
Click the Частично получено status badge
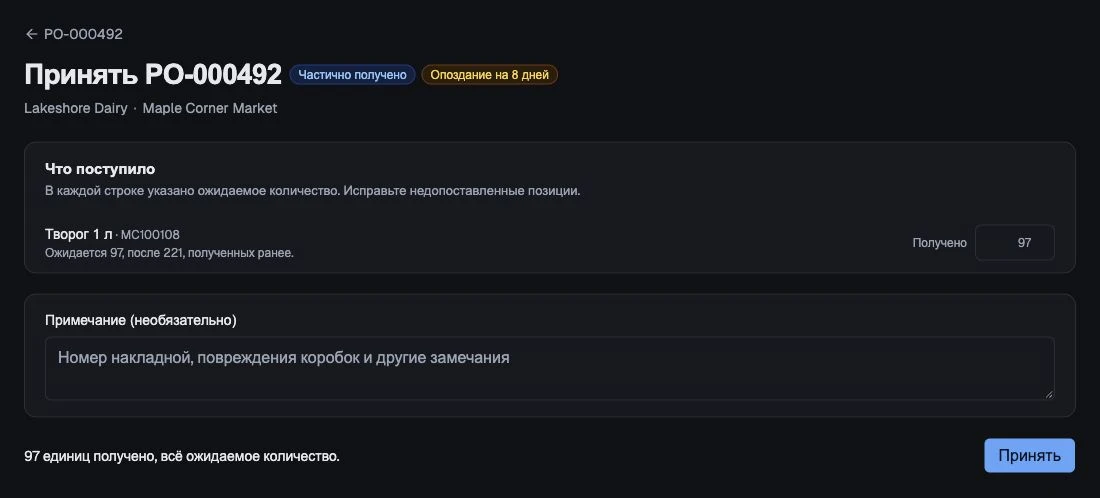point(352,74)
